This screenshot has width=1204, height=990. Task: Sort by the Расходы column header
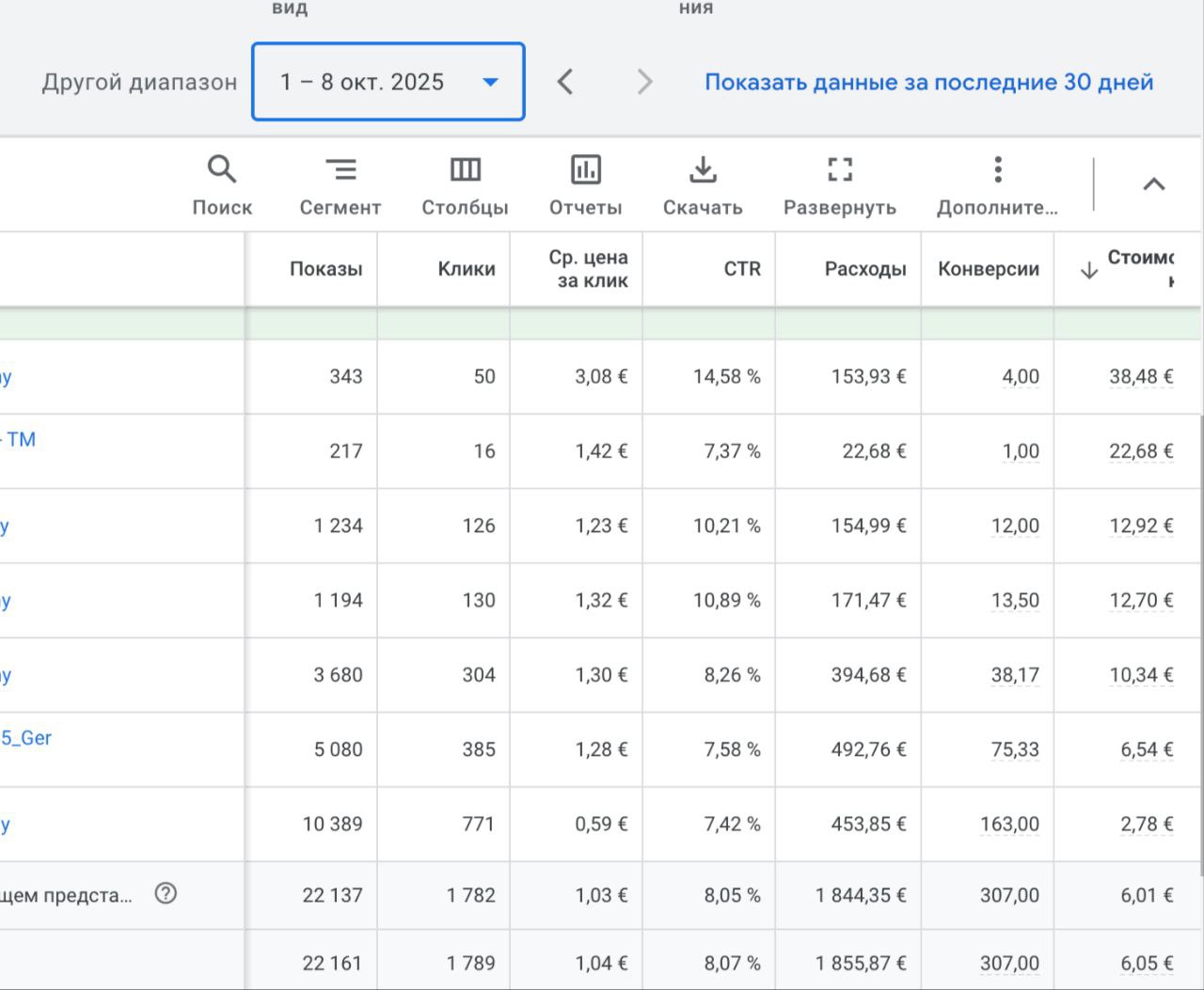[864, 269]
